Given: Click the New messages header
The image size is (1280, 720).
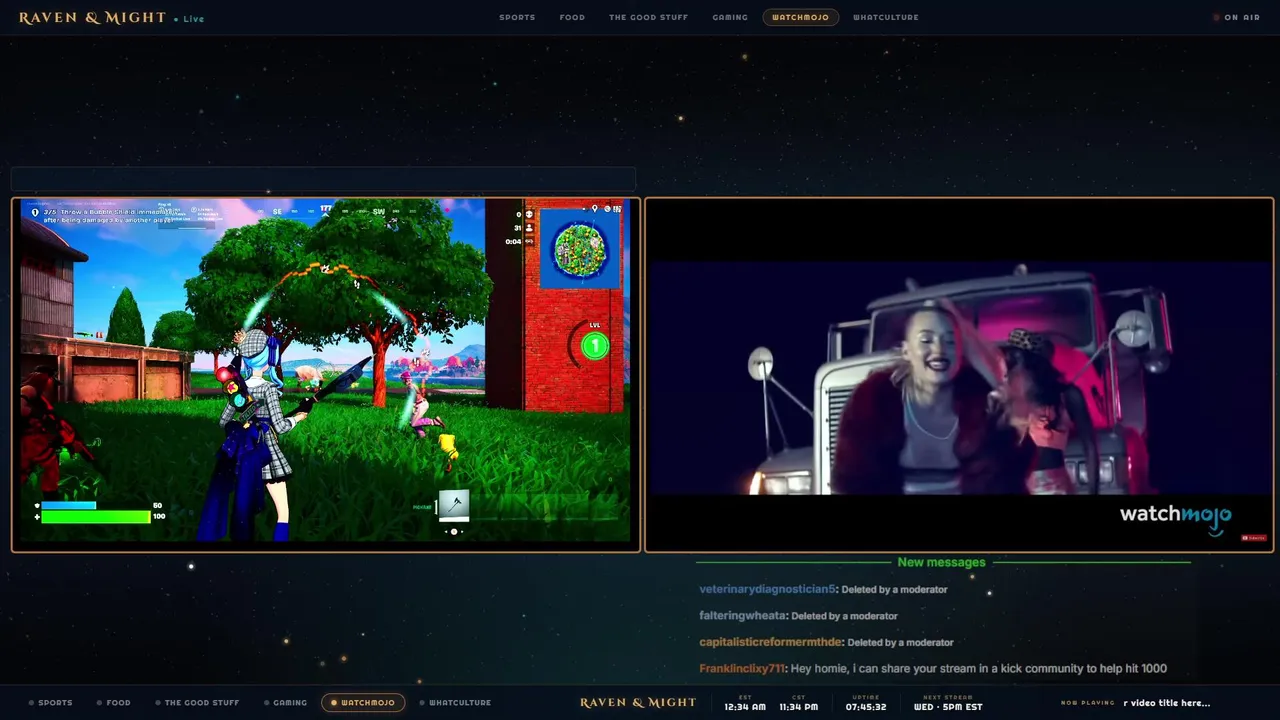Looking at the screenshot, I should [x=941, y=563].
